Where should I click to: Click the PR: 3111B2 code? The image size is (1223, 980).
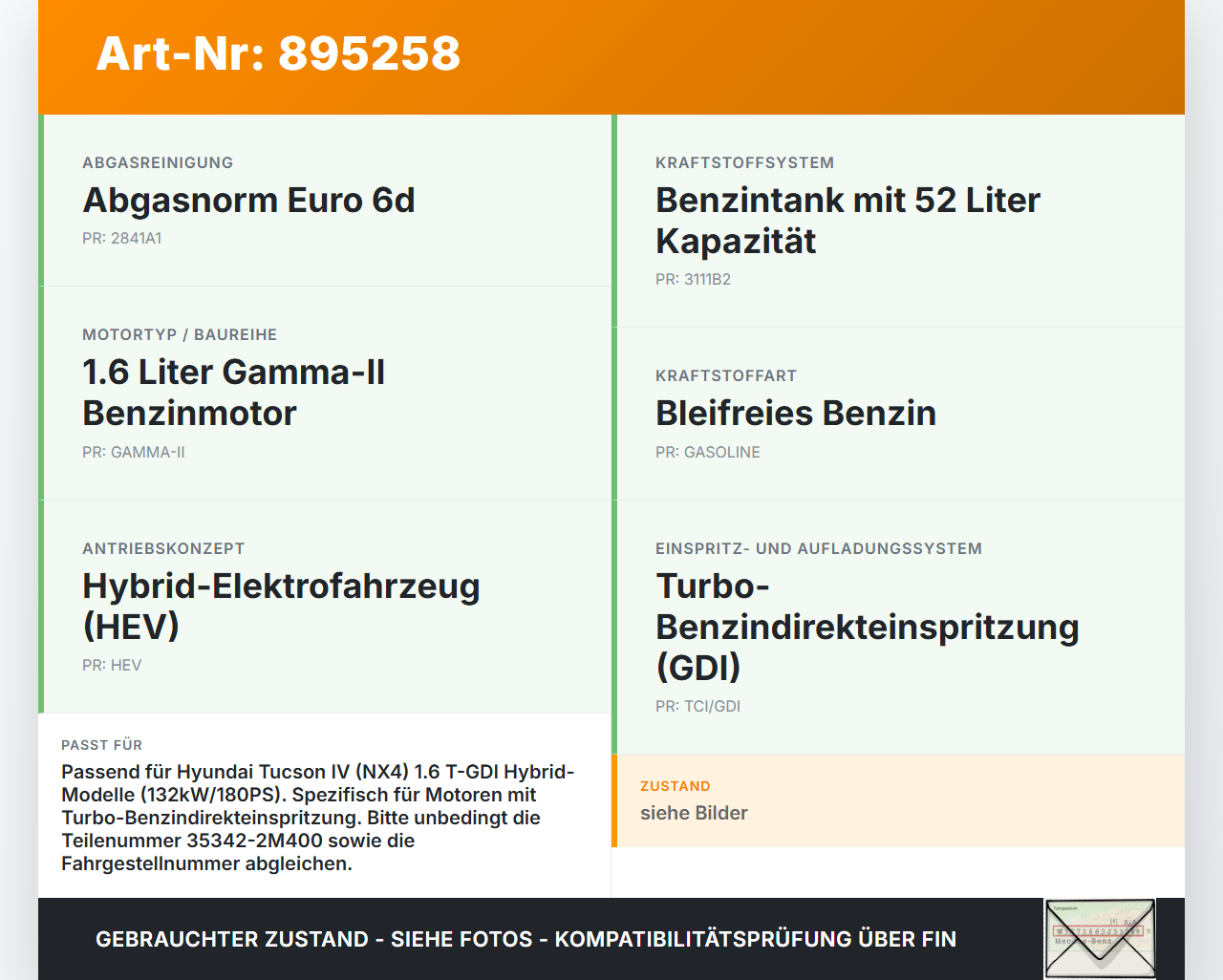(694, 280)
